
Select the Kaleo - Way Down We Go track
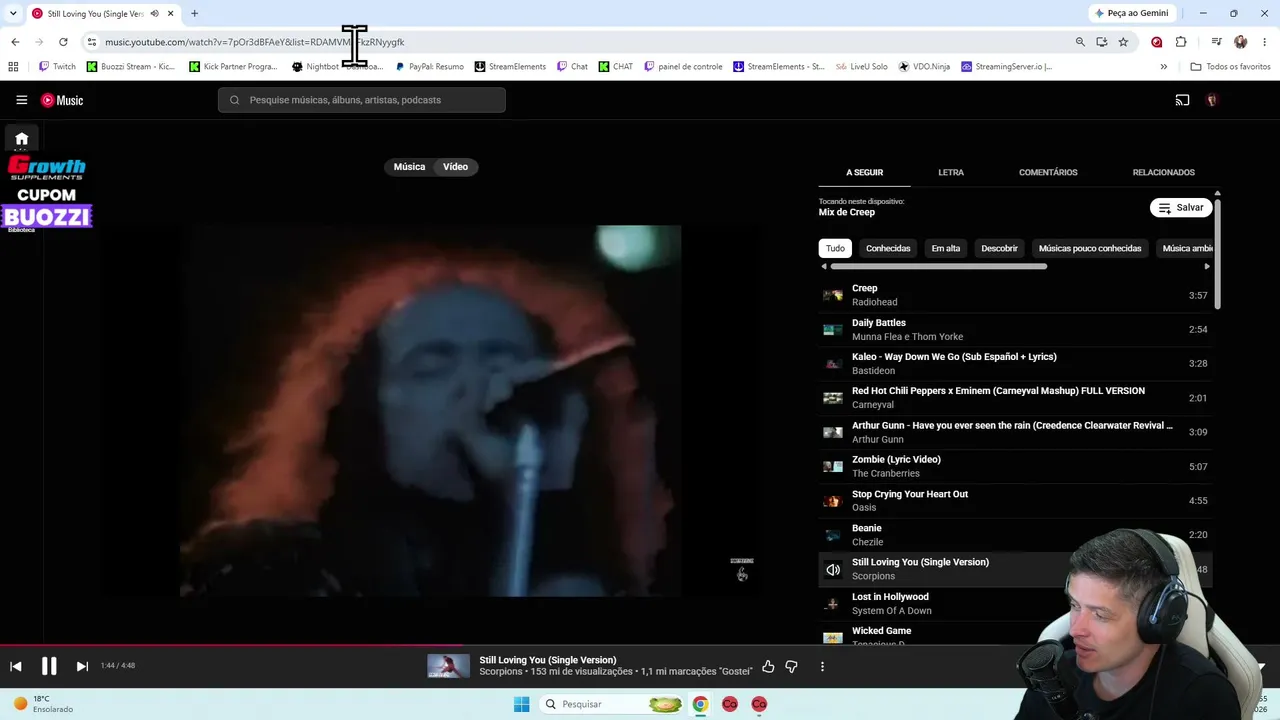click(x=1015, y=364)
